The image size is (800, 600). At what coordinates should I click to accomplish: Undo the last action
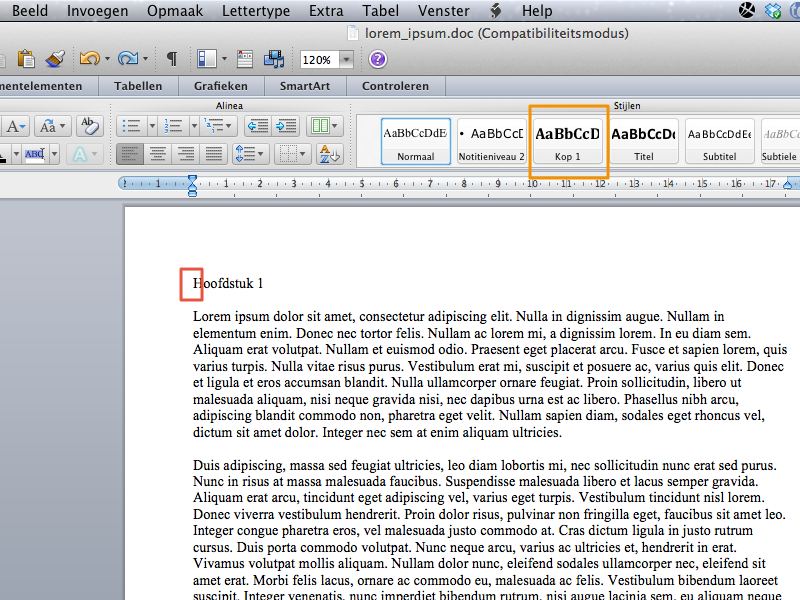pos(89,59)
